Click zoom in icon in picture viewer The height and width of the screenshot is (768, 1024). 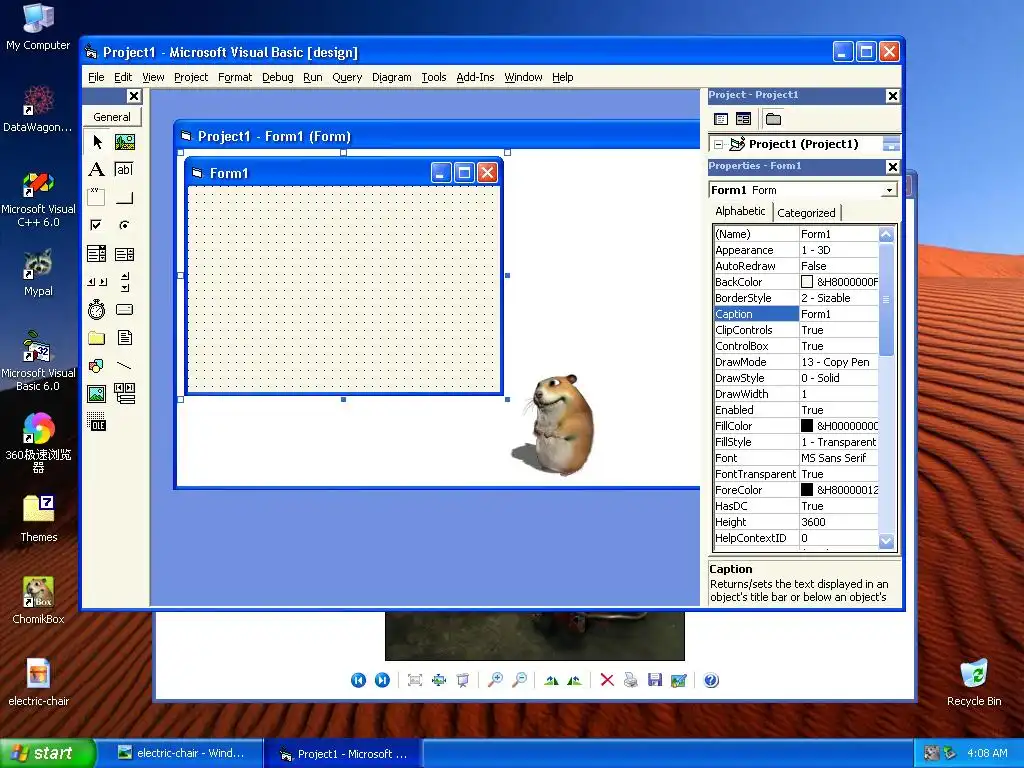point(495,680)
